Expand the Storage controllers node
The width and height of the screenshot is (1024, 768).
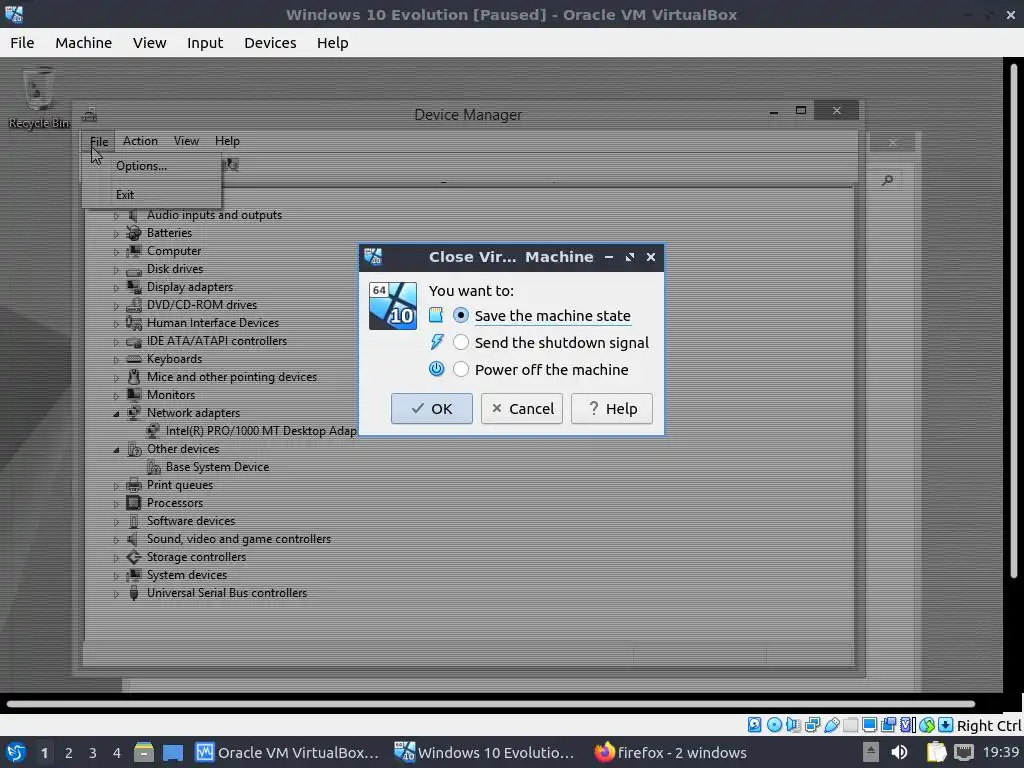(x=116, y=558)
